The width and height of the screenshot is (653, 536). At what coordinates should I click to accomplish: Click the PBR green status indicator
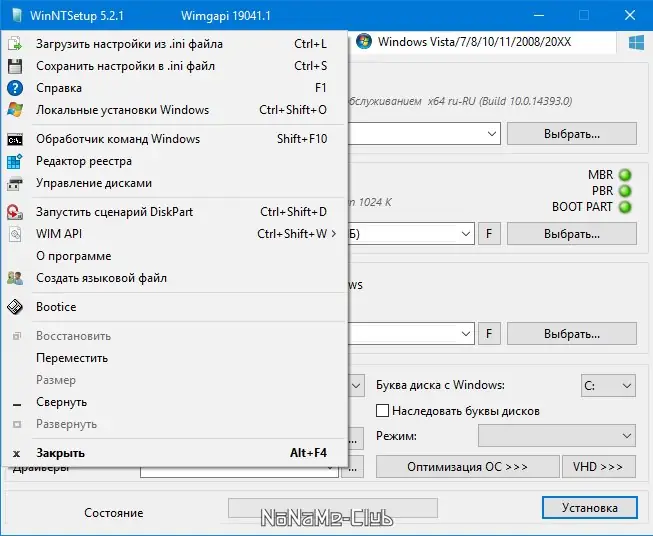pos(625,191)
